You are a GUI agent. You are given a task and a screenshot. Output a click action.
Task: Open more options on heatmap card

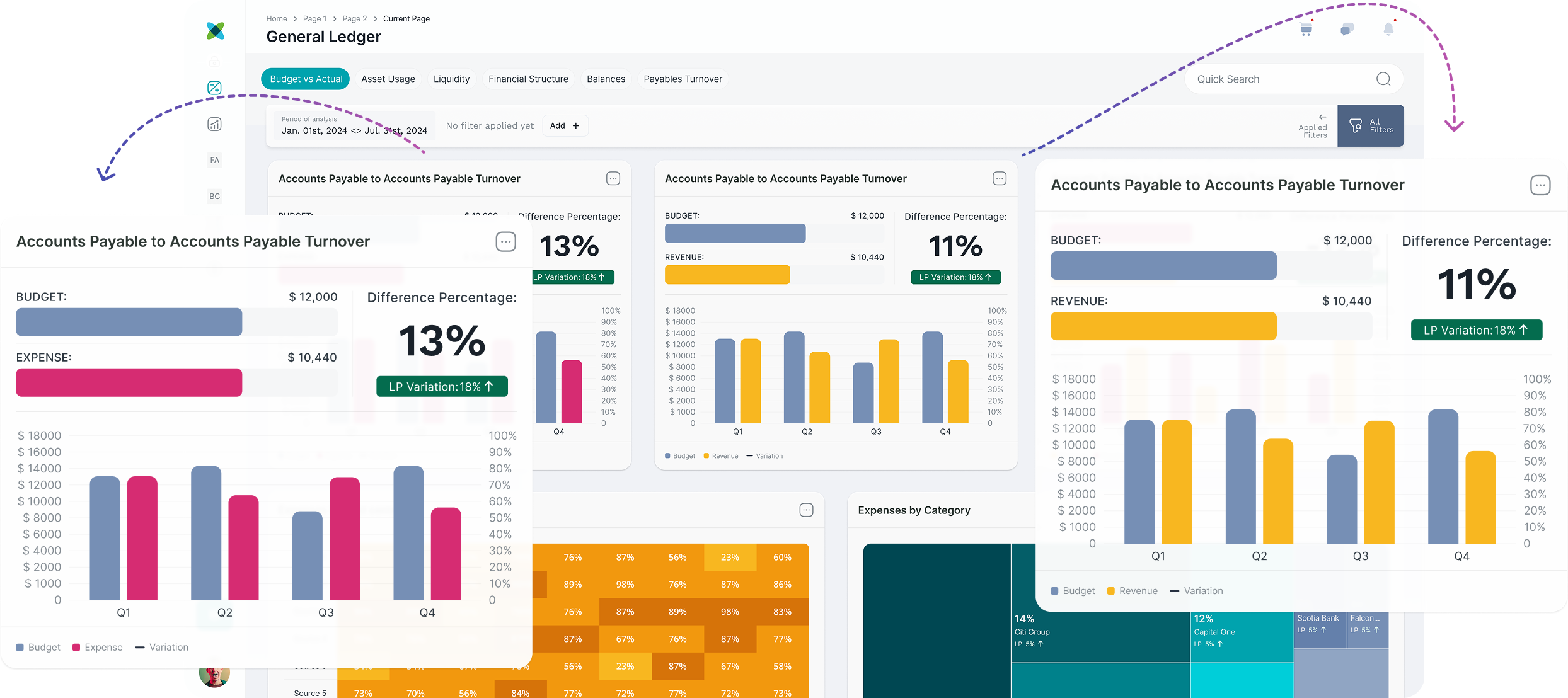pyautogui.click(x=806, y=510)
